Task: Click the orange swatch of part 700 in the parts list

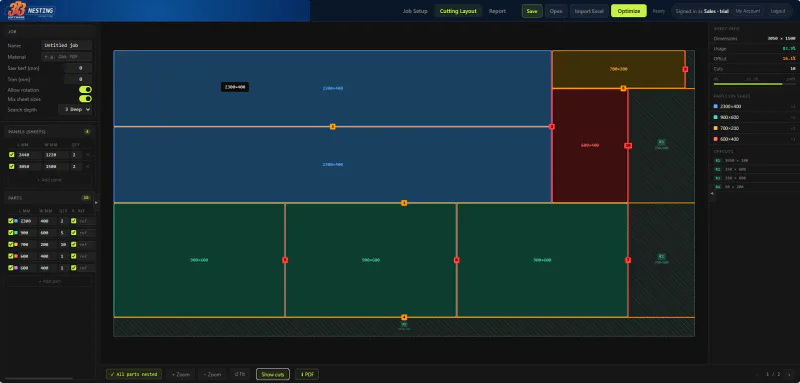Action: (16, 244)
